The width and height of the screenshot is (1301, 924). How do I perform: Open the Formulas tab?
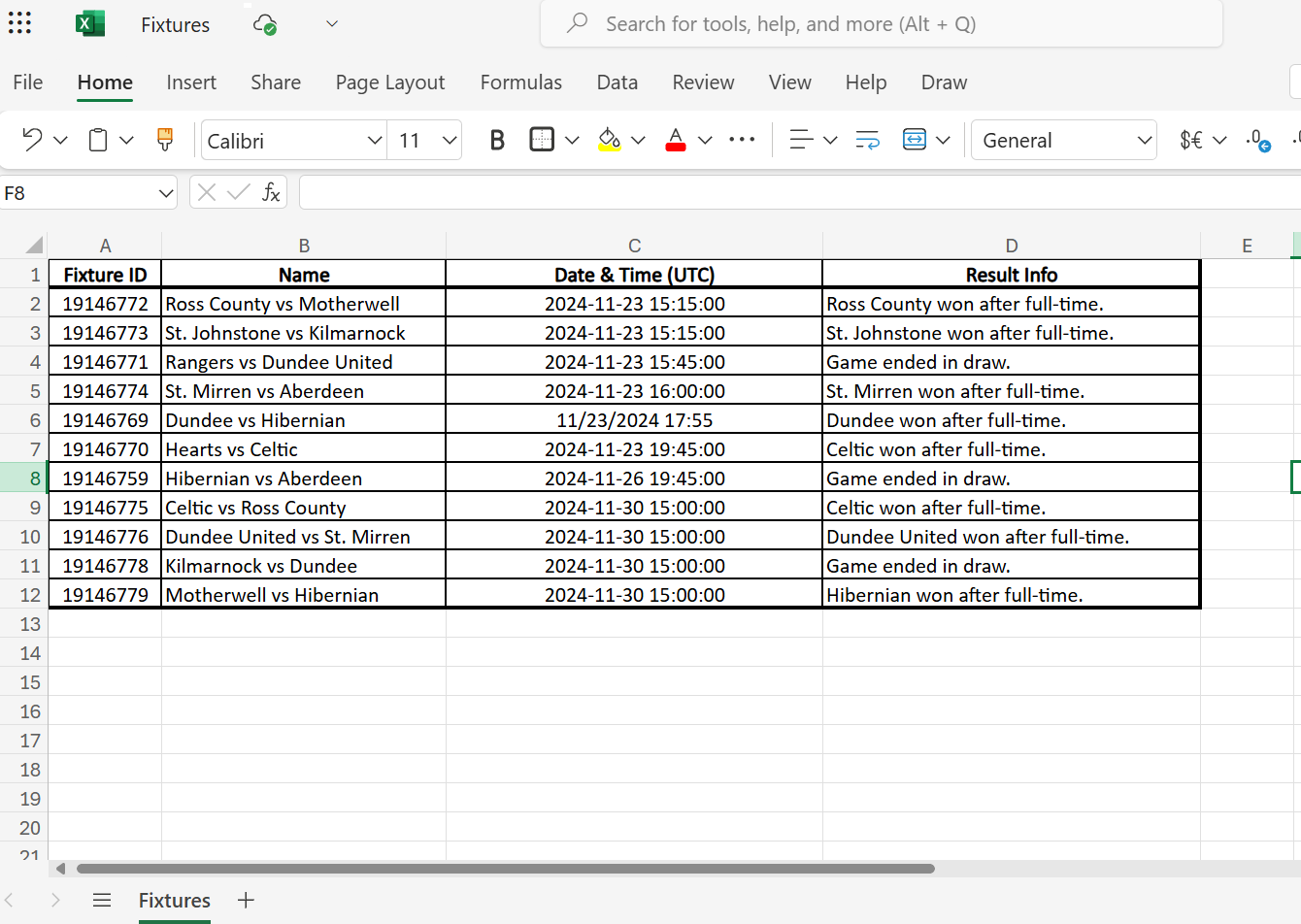(521, 82)
